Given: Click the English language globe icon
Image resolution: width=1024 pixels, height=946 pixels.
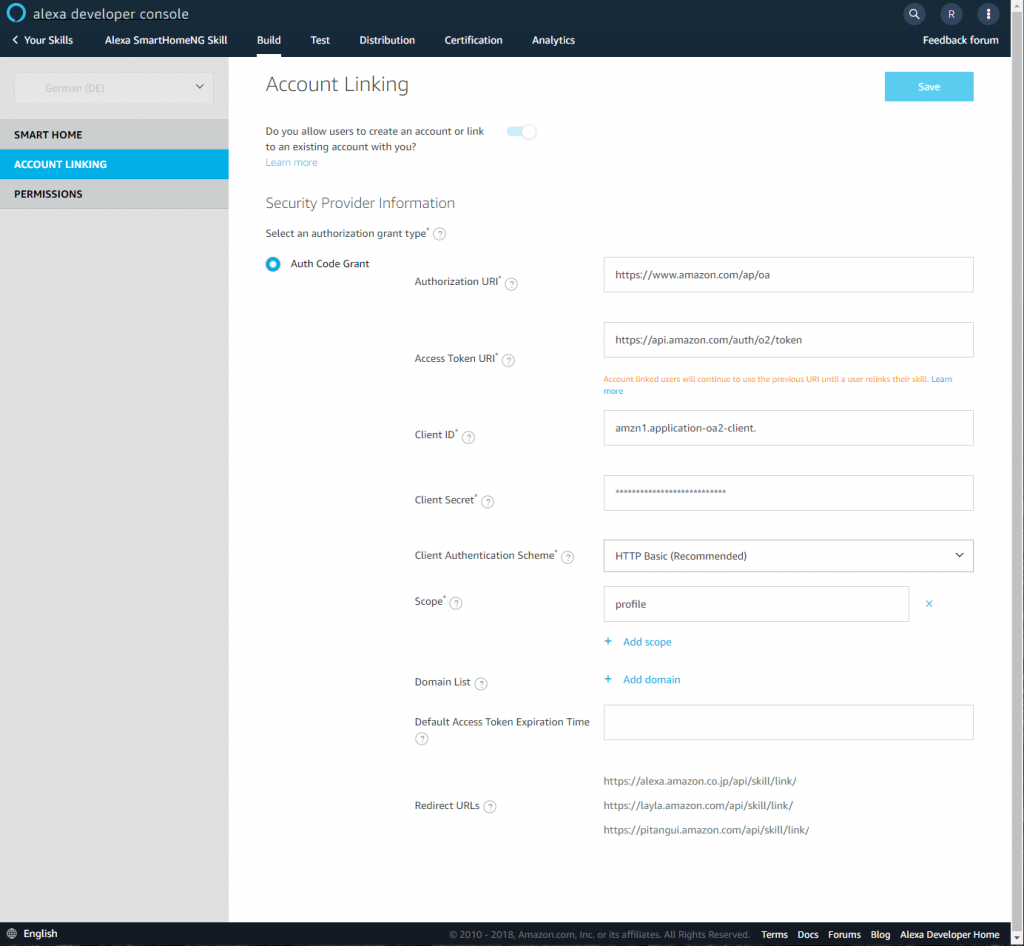Looking at the screenshot, I should pos(11,933).
